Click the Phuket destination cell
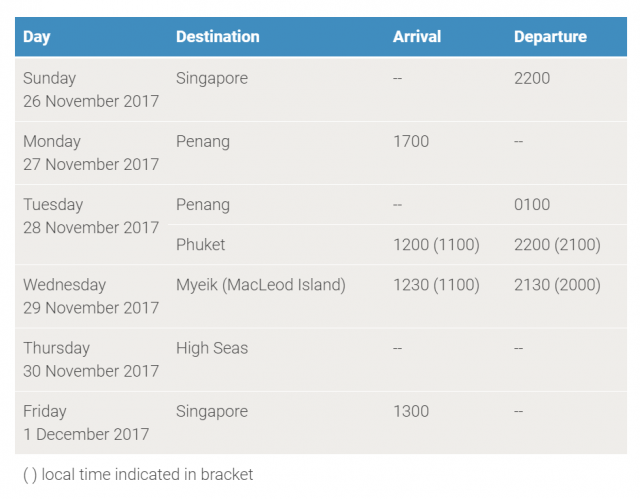The height and width of the screenshot is (499, 640). pyautogui.click(x=200, y=245)
